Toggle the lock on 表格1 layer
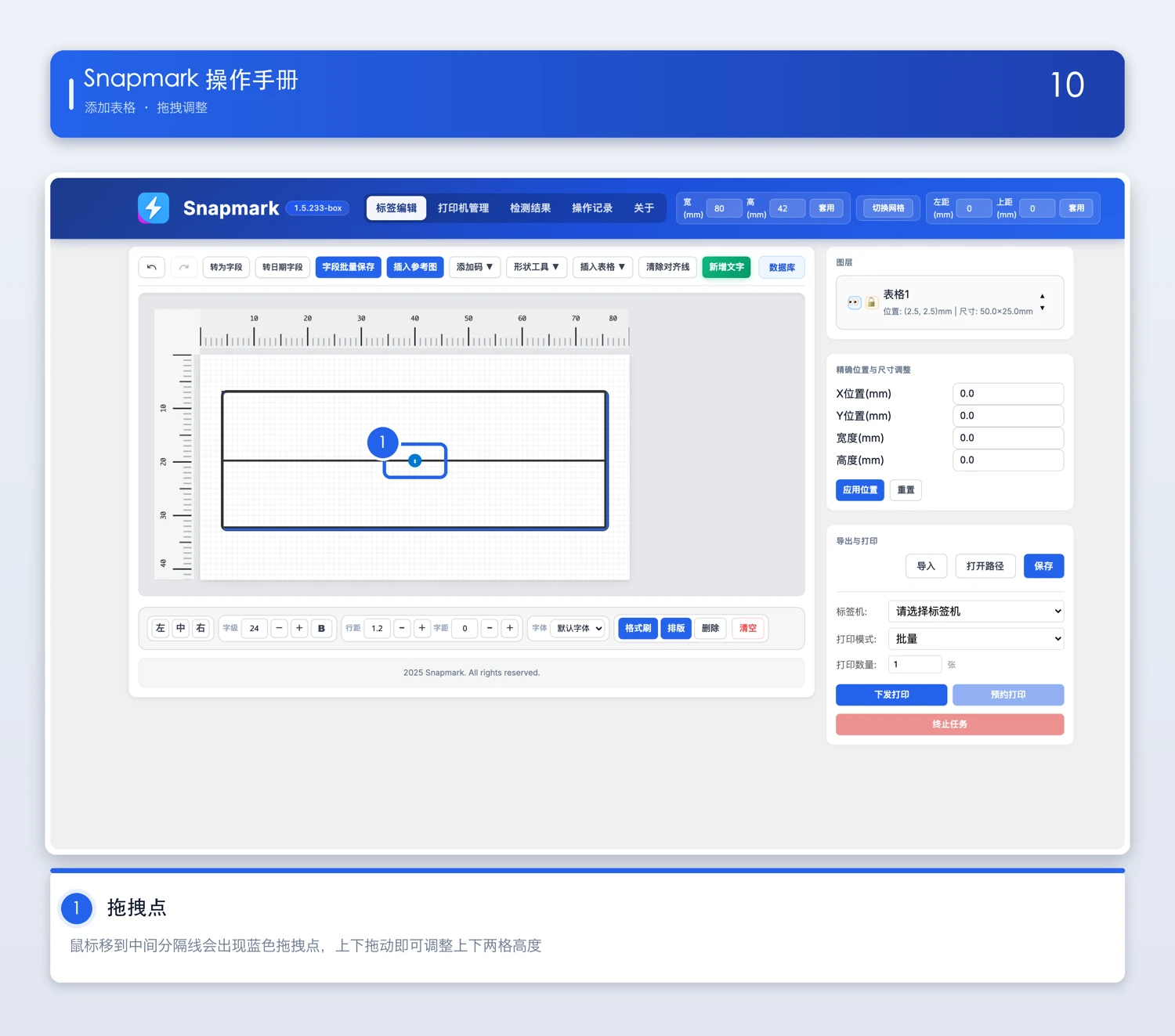Viewport: 1175px width, 1036px height. coord(871,302)
